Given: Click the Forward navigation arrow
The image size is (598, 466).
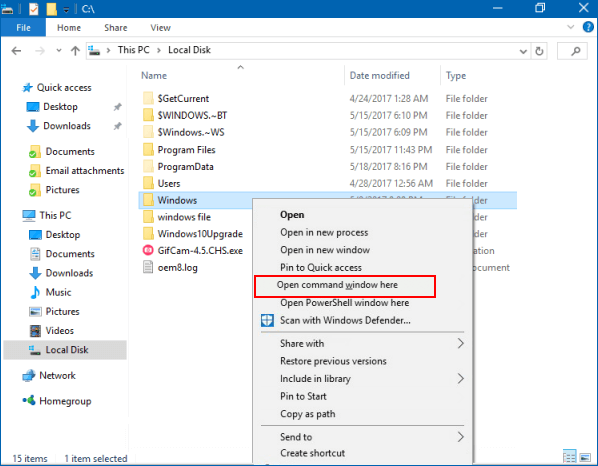Looking at the screenshot, I should (40, 50).
